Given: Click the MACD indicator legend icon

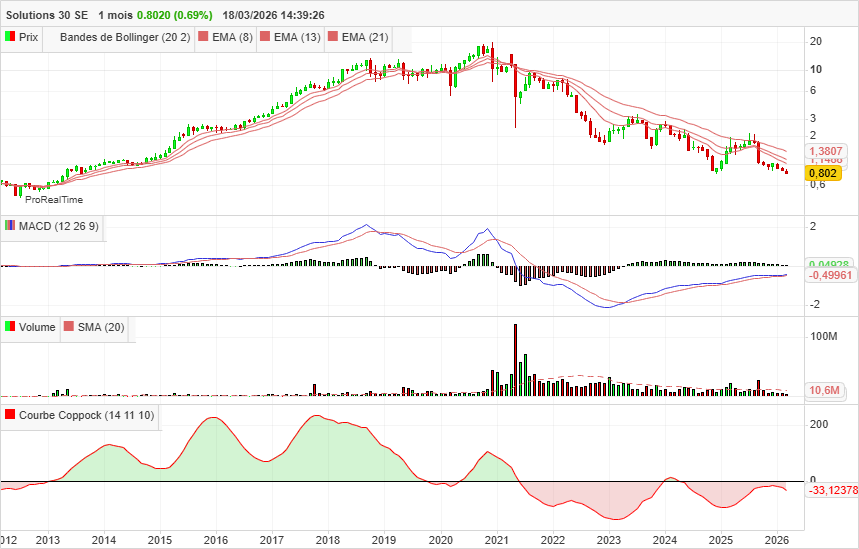Looking at the screenshot, I should click(10, 225).
